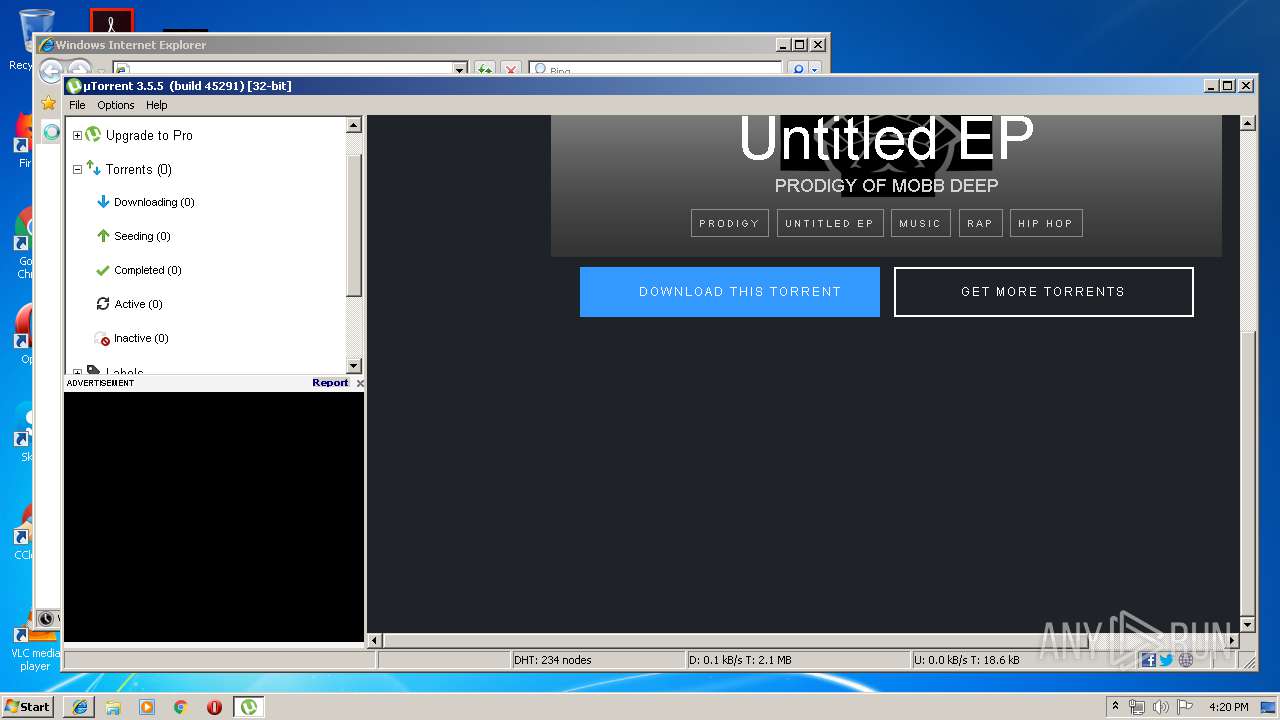Click the upload speed status entry
1280x720 pixels.
click(967, 660)
